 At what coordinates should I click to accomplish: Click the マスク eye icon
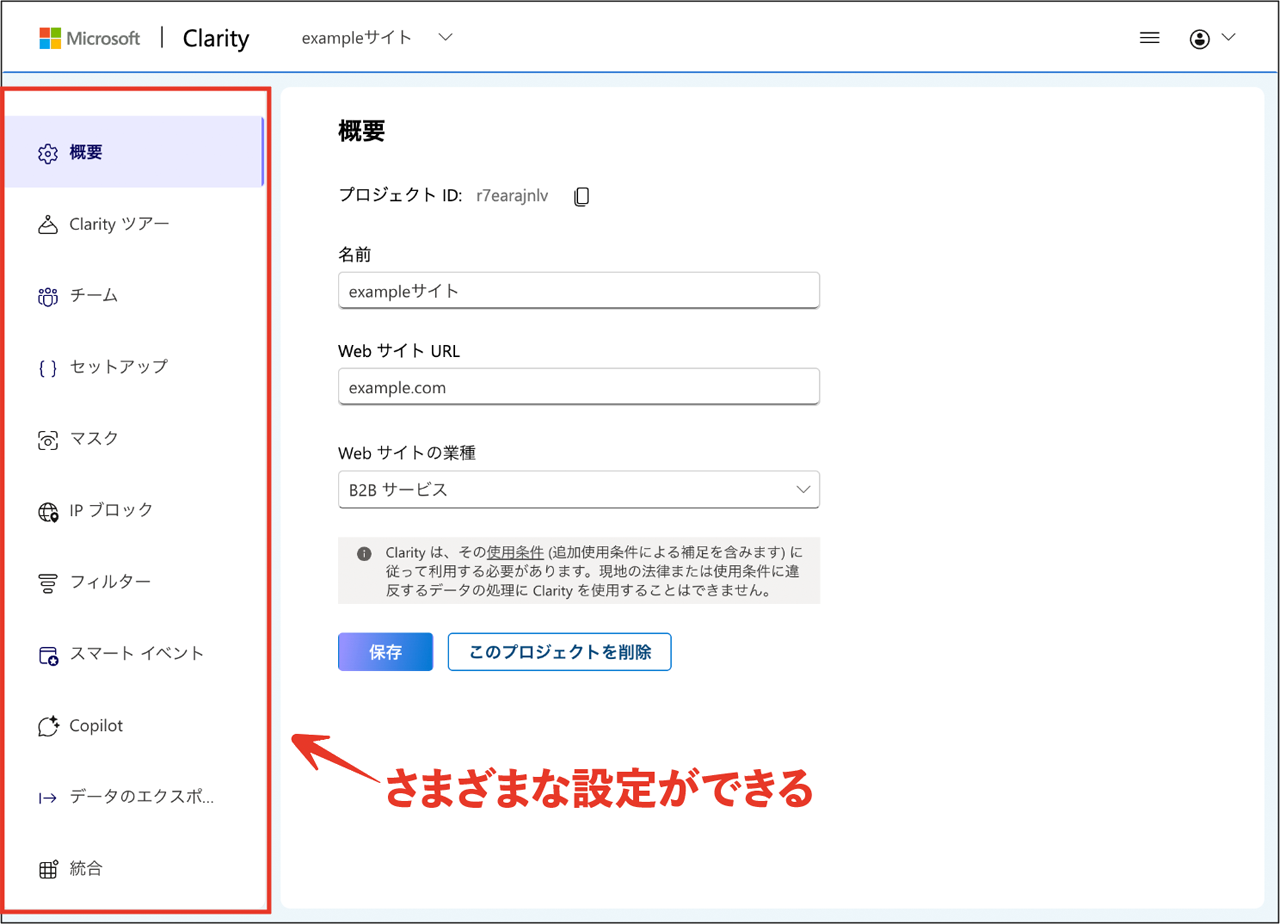coord(48,439)
